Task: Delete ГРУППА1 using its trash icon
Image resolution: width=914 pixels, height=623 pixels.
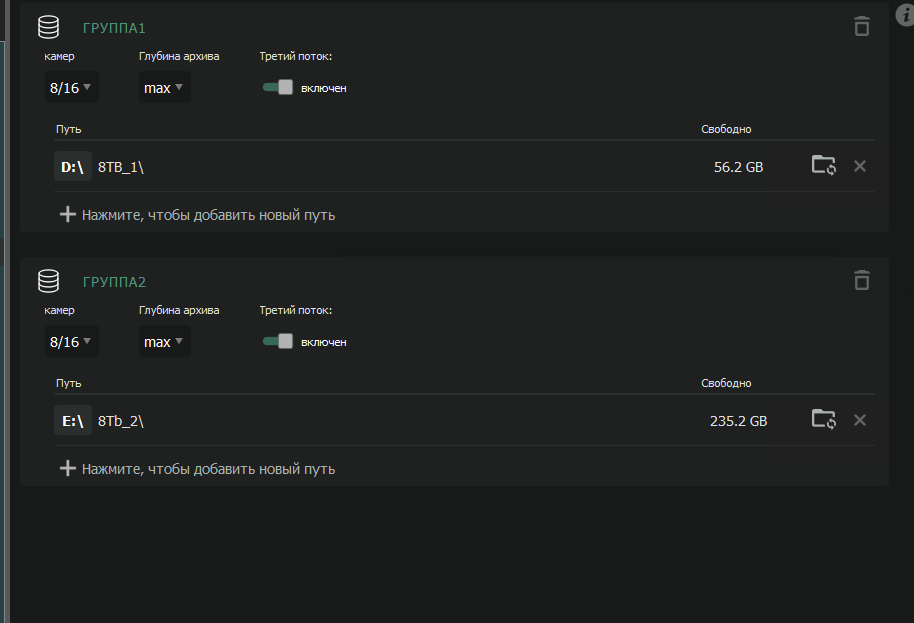Action: [x=861, y=27]
